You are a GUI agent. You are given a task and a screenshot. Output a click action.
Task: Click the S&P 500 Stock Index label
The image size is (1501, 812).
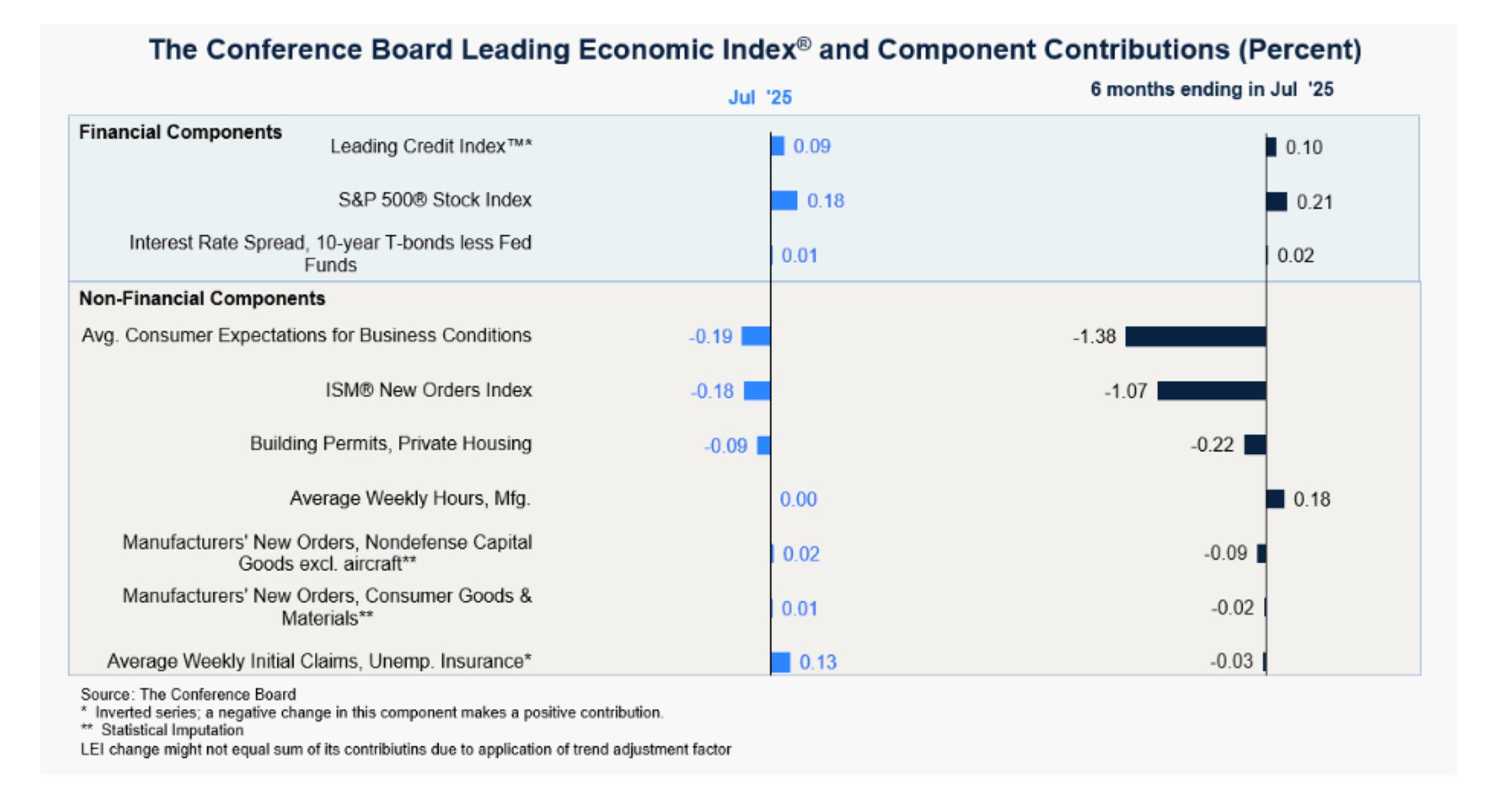coord(435,200)
